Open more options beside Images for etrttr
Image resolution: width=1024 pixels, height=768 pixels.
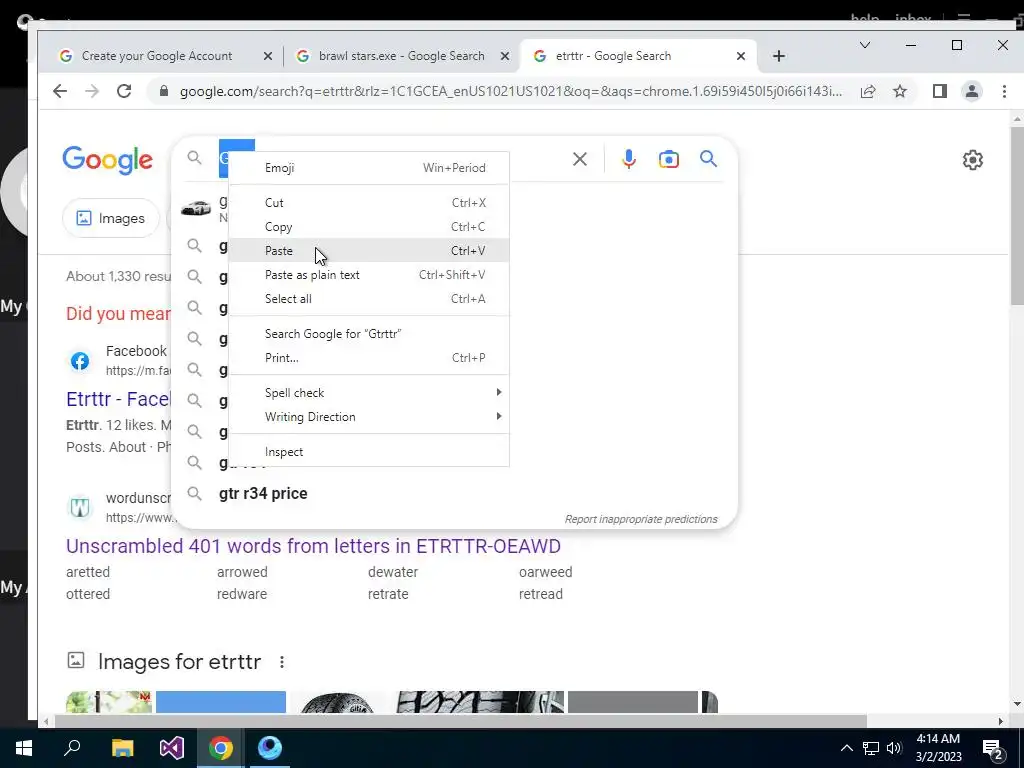(281, 662)
